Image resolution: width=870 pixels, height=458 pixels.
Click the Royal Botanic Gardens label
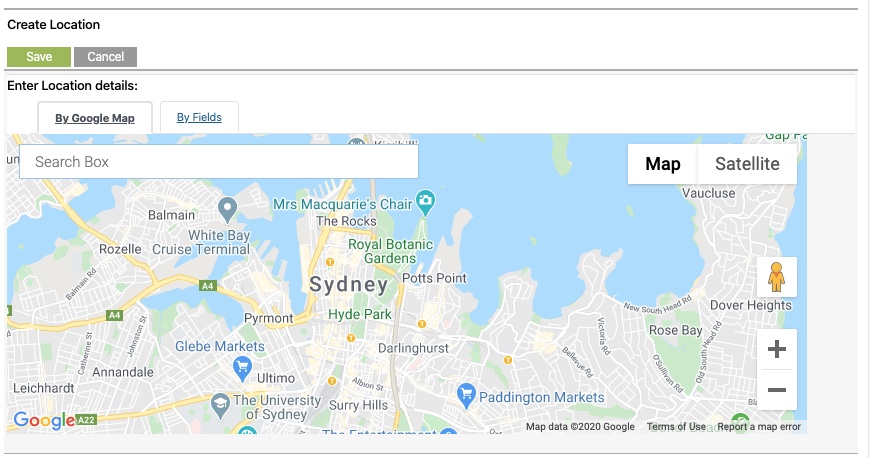(390, 251)
